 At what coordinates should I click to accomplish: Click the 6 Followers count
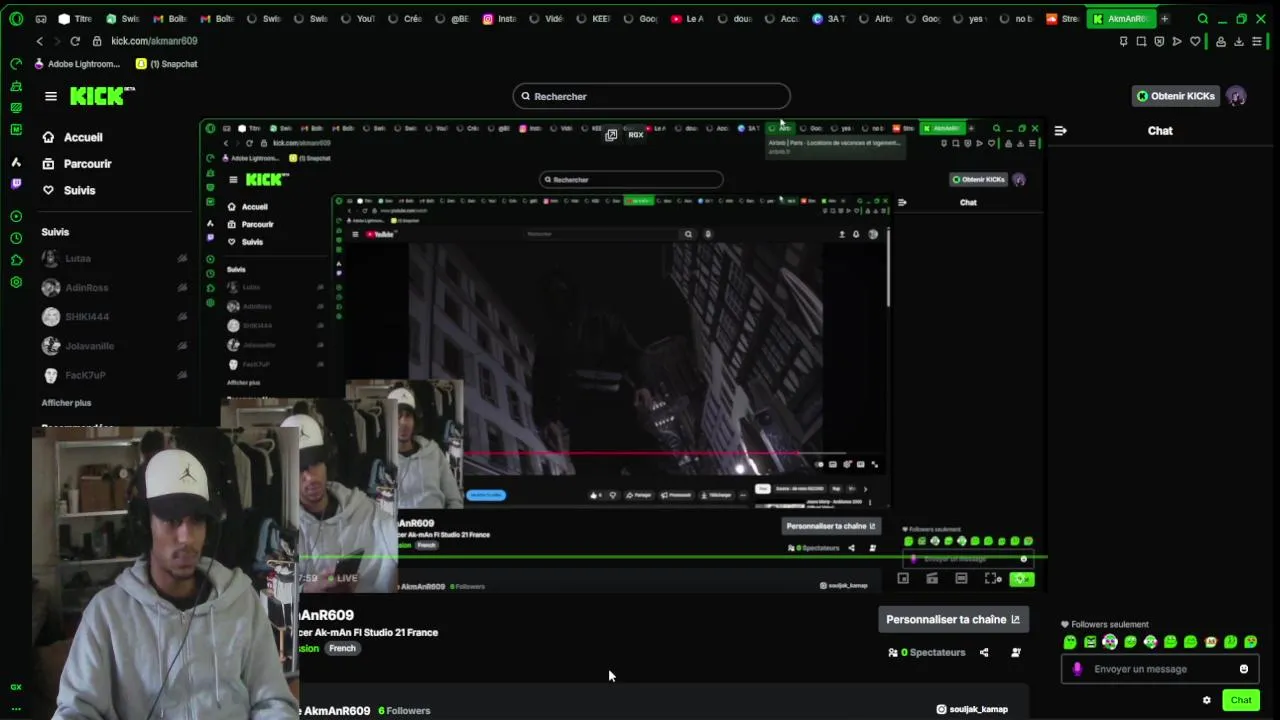[404, 711]
